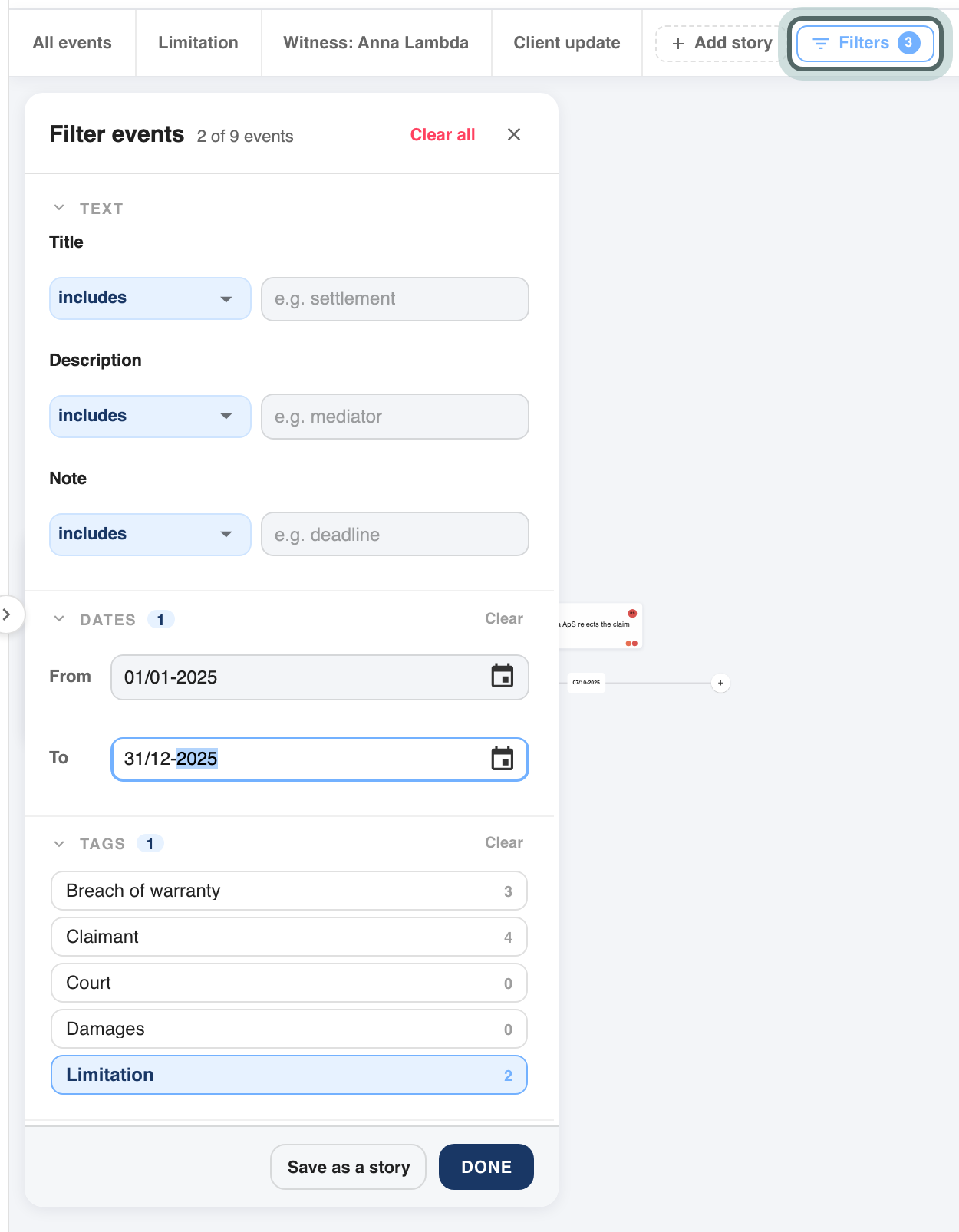Open calendar picker for To date
The height and width of the screenshot is (1232, 959).
(x=503, y=759)
